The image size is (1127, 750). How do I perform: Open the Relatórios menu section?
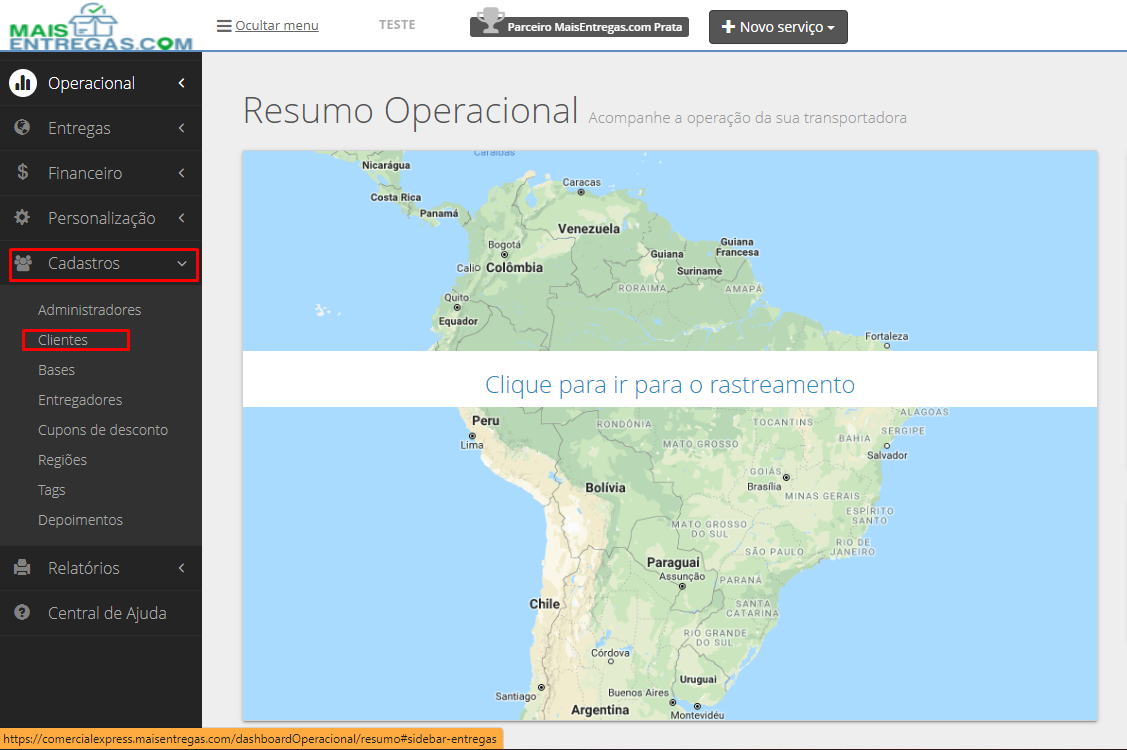[x=101, y=568]
